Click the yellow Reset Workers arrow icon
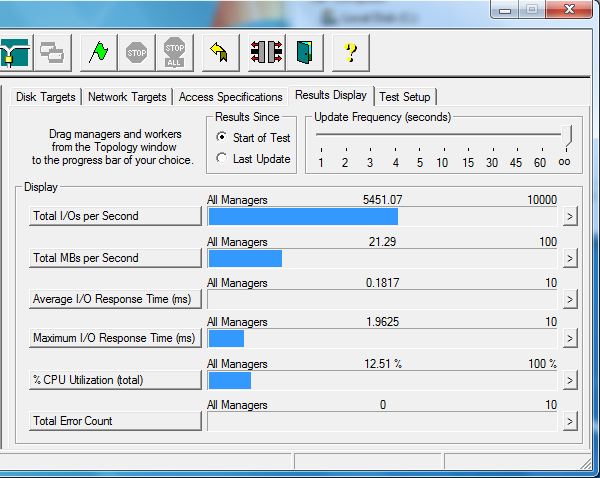 click(220, 52)
